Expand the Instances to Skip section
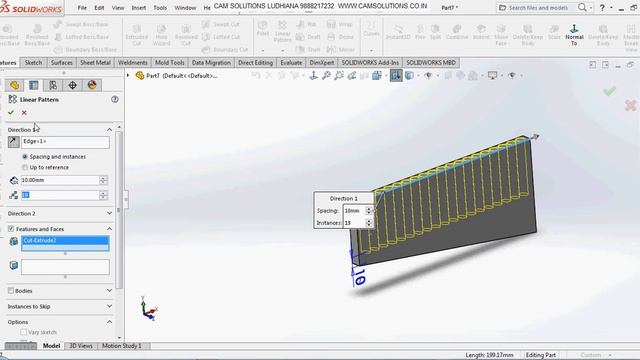640x360 pixels. (109, 306)
